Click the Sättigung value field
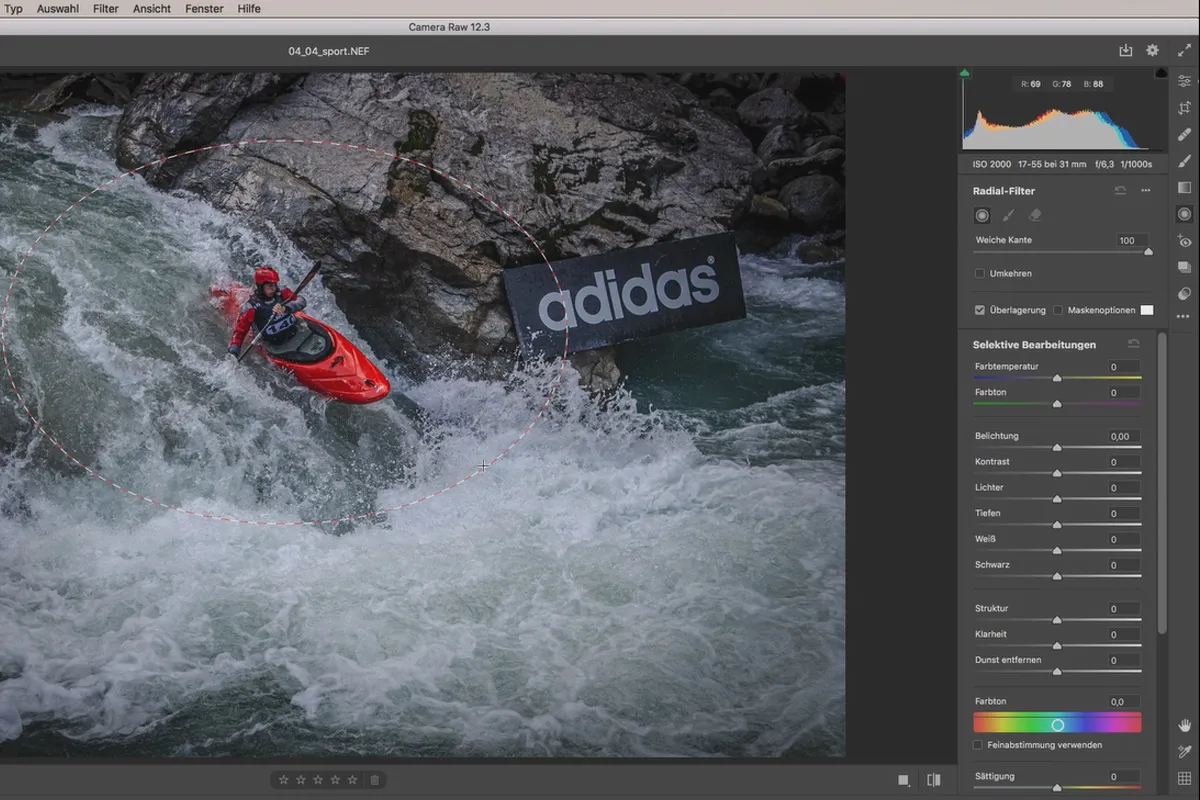The width and height of the screenshot is (1200, 800). pos(1123,777)
